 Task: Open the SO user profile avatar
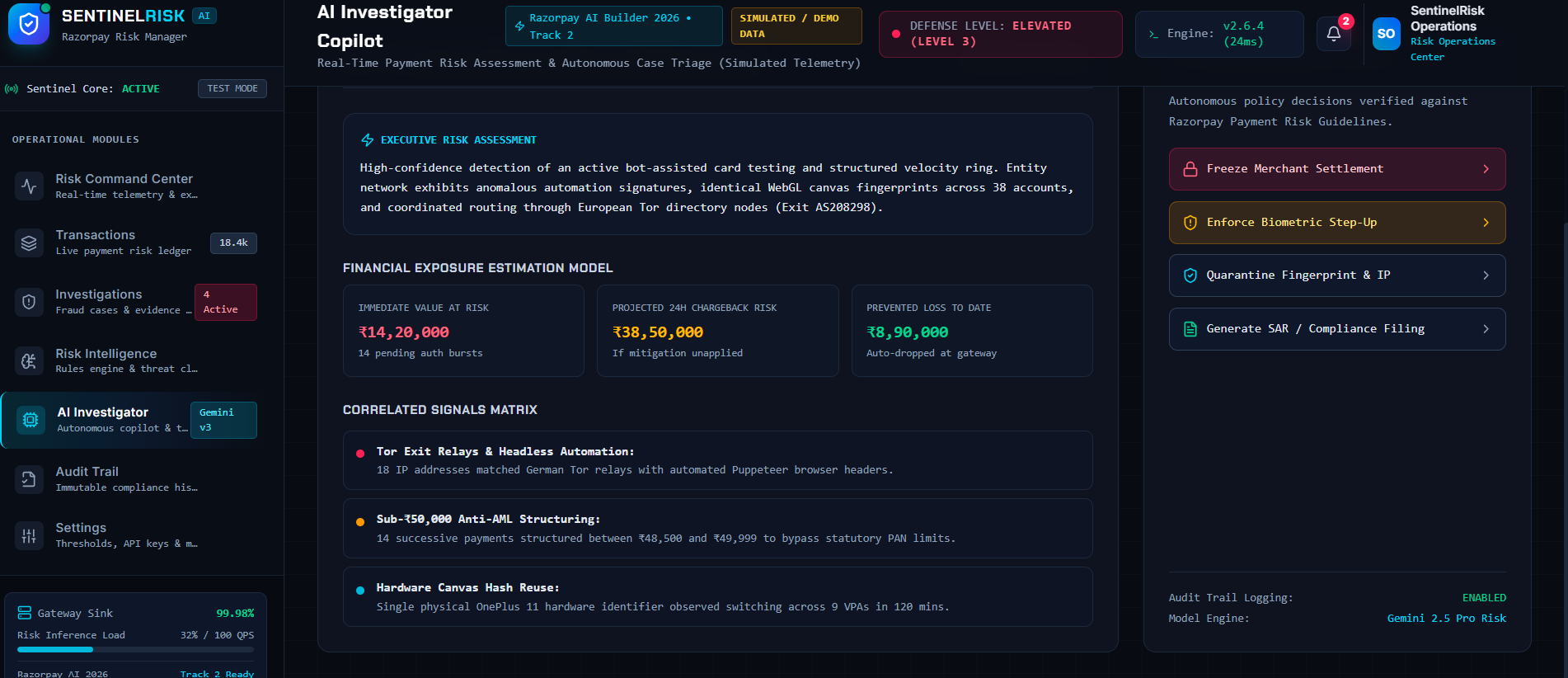pos(1387,34)
